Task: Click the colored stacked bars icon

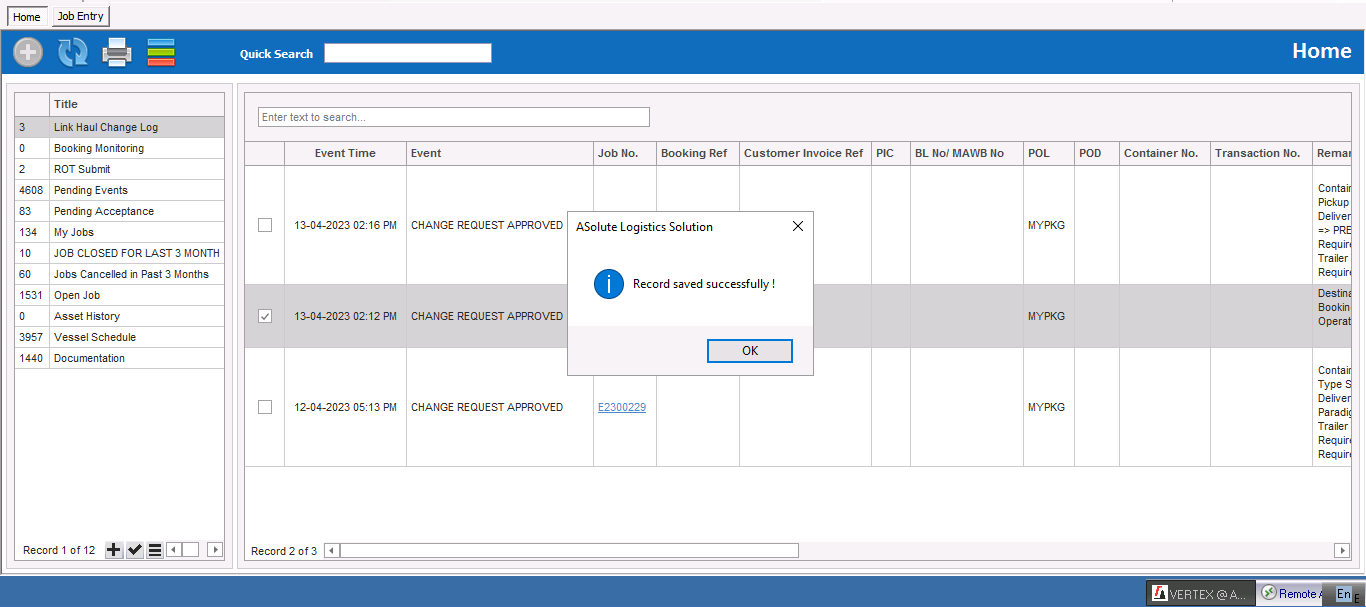Action: [x=161, y=52]
